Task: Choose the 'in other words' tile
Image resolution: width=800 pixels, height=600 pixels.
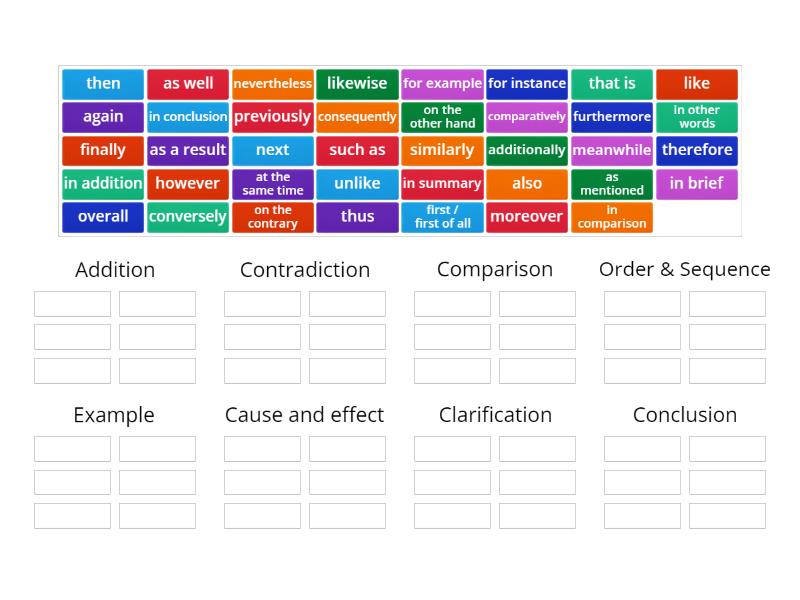Action: pos(697,117)
